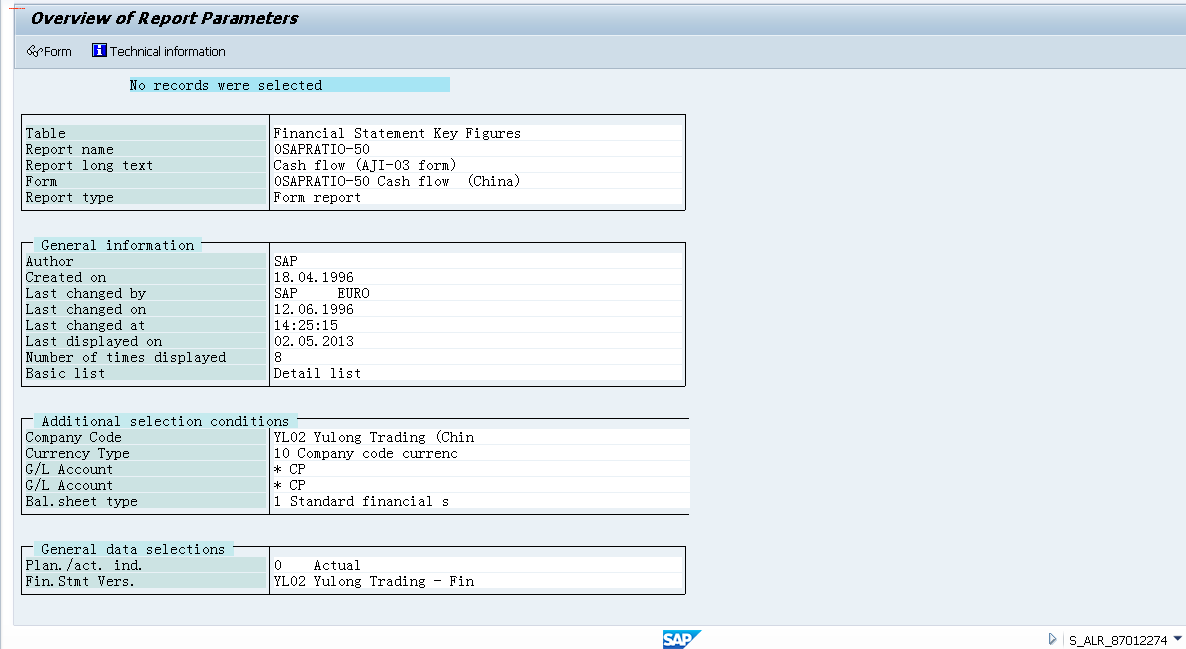The width and height of the screenshot is (1186, 649).
Task: Click 'YL02 Yulong Trading - Fin' version value
Action: coord(374,581)
